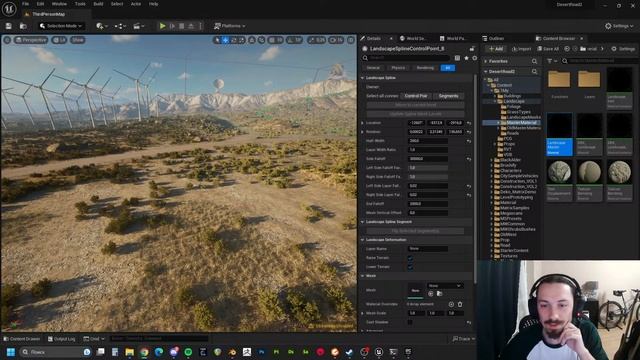Click the Add button in Content Browser

[x=496, y=49]
